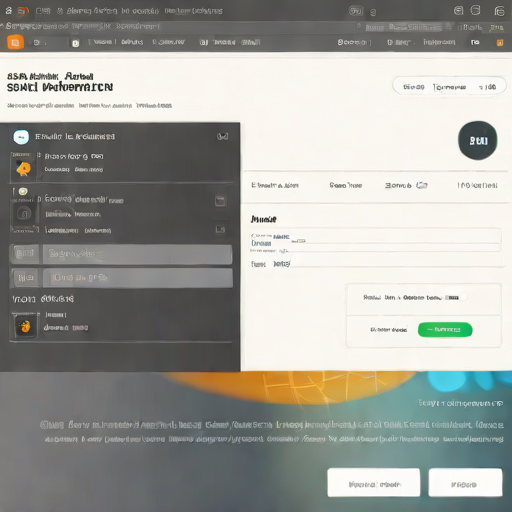Viewport: 512px width, 512px height.
Task: Select the orange bird thumbnail in first list item
Action: pyautogui.click(x=23, y=169)
